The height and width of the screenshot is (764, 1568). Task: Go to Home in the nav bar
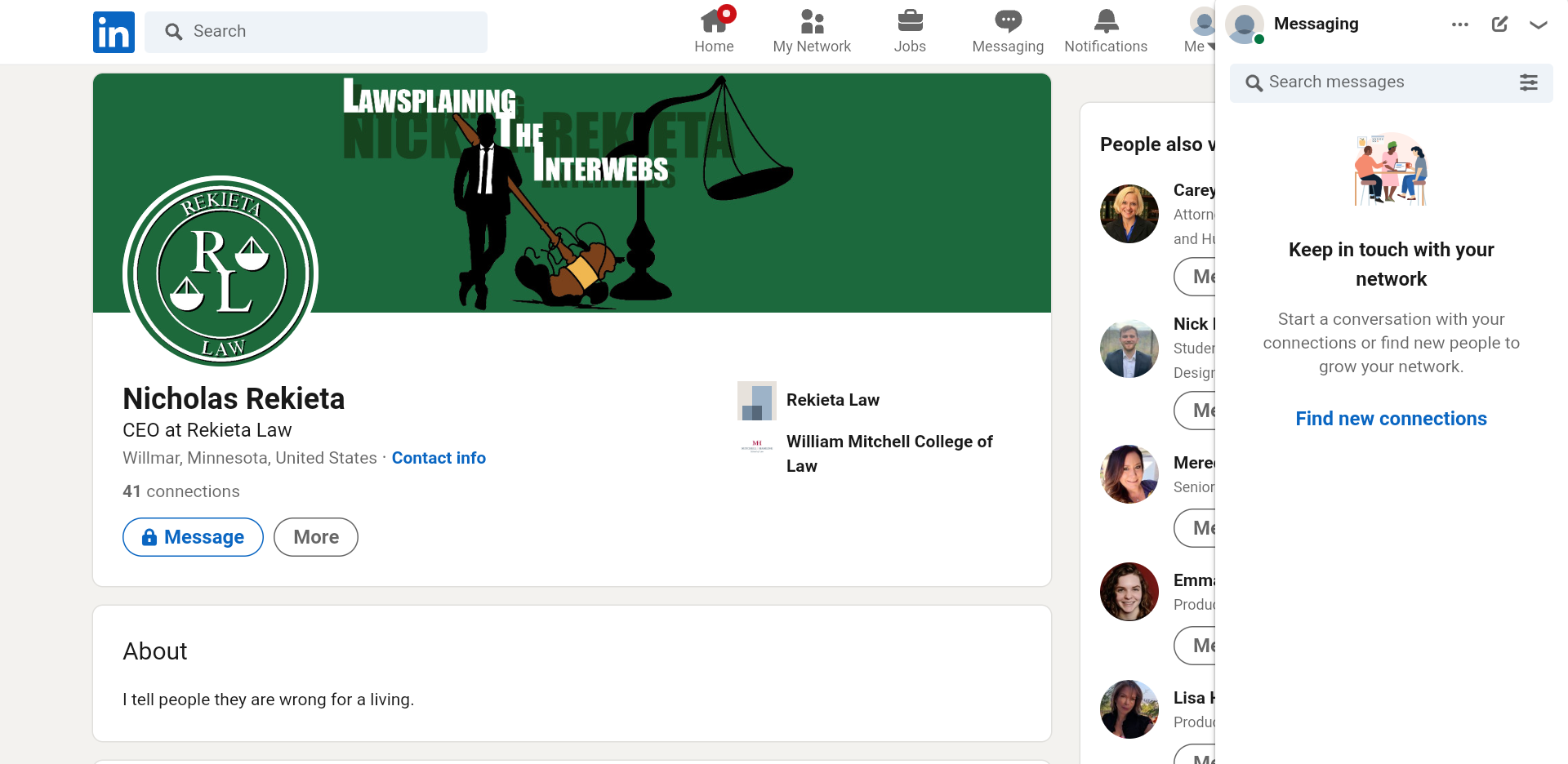pyautogui.click(x=714, y=32)
